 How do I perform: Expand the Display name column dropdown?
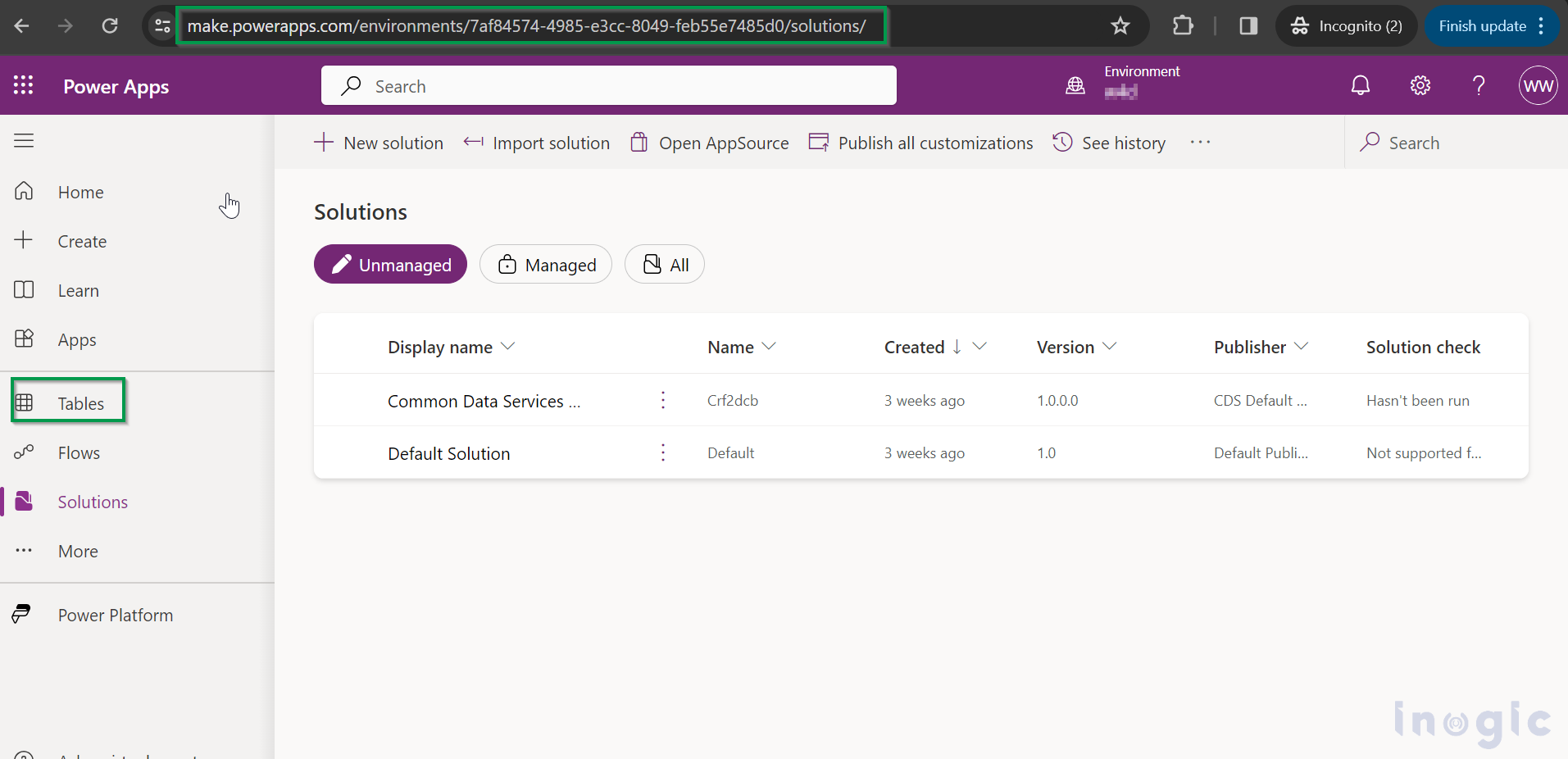(508, 347)
